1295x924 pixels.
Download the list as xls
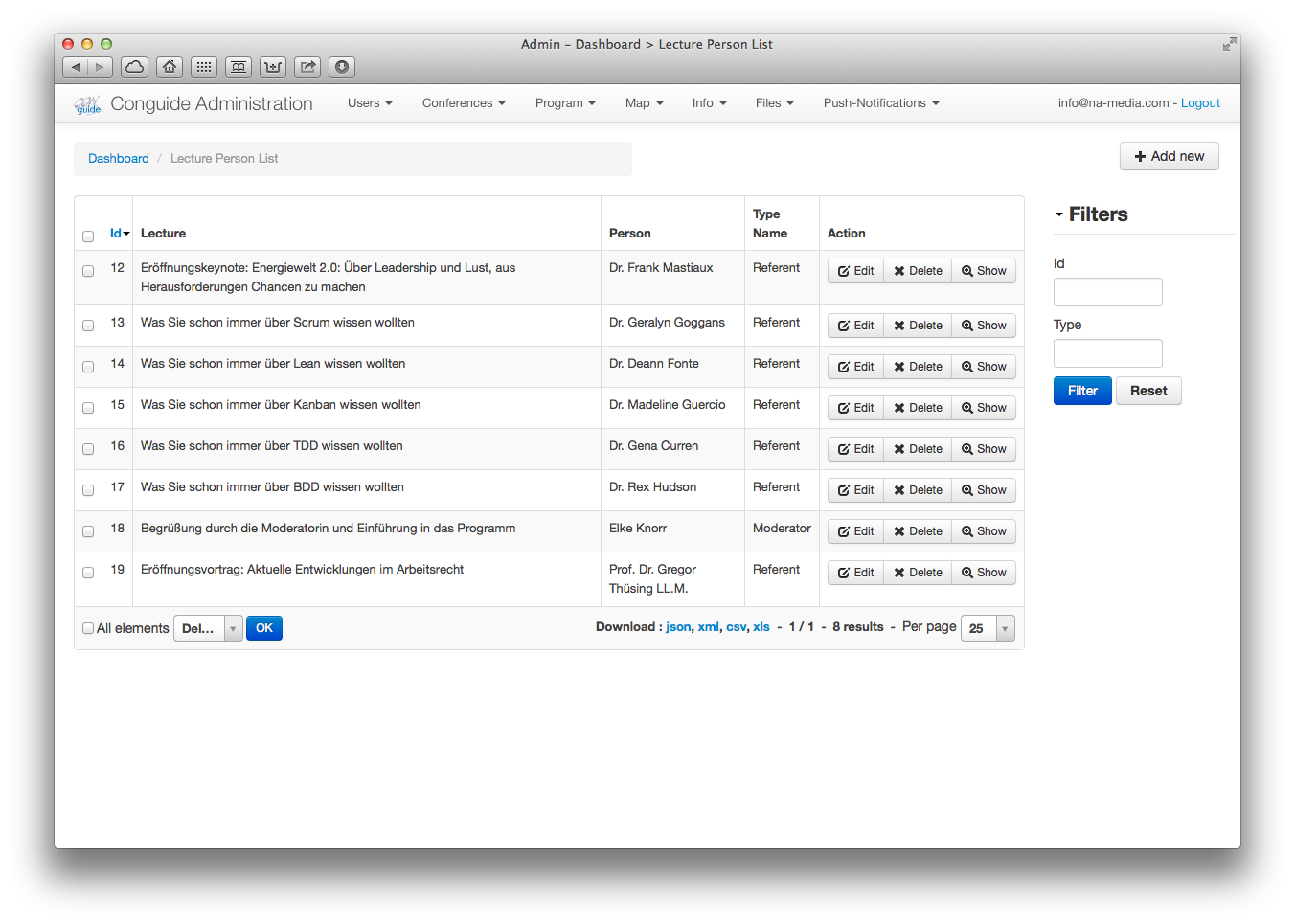pos(761,627)
